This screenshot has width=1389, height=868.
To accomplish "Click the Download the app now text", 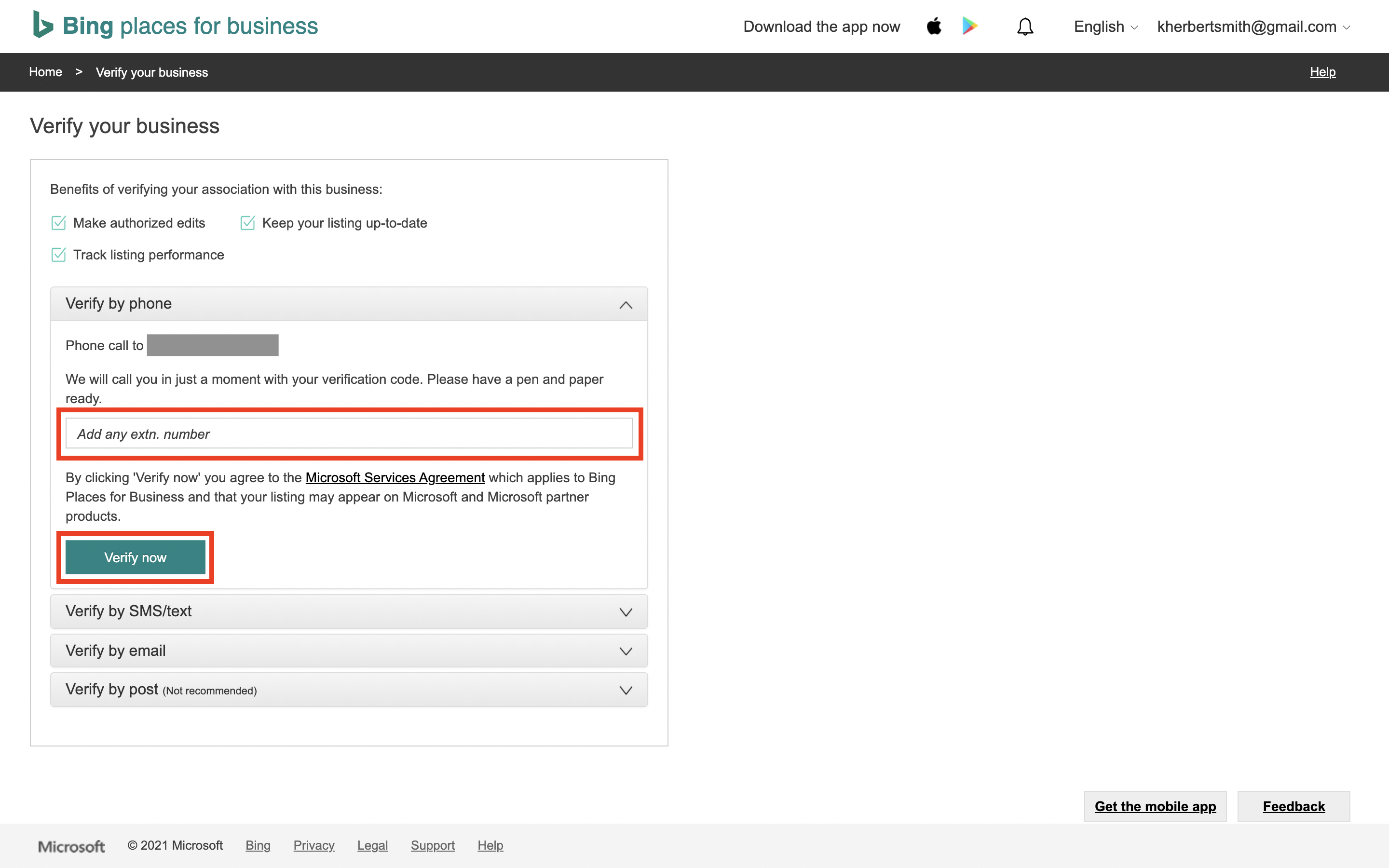I will tap(821, 27).
